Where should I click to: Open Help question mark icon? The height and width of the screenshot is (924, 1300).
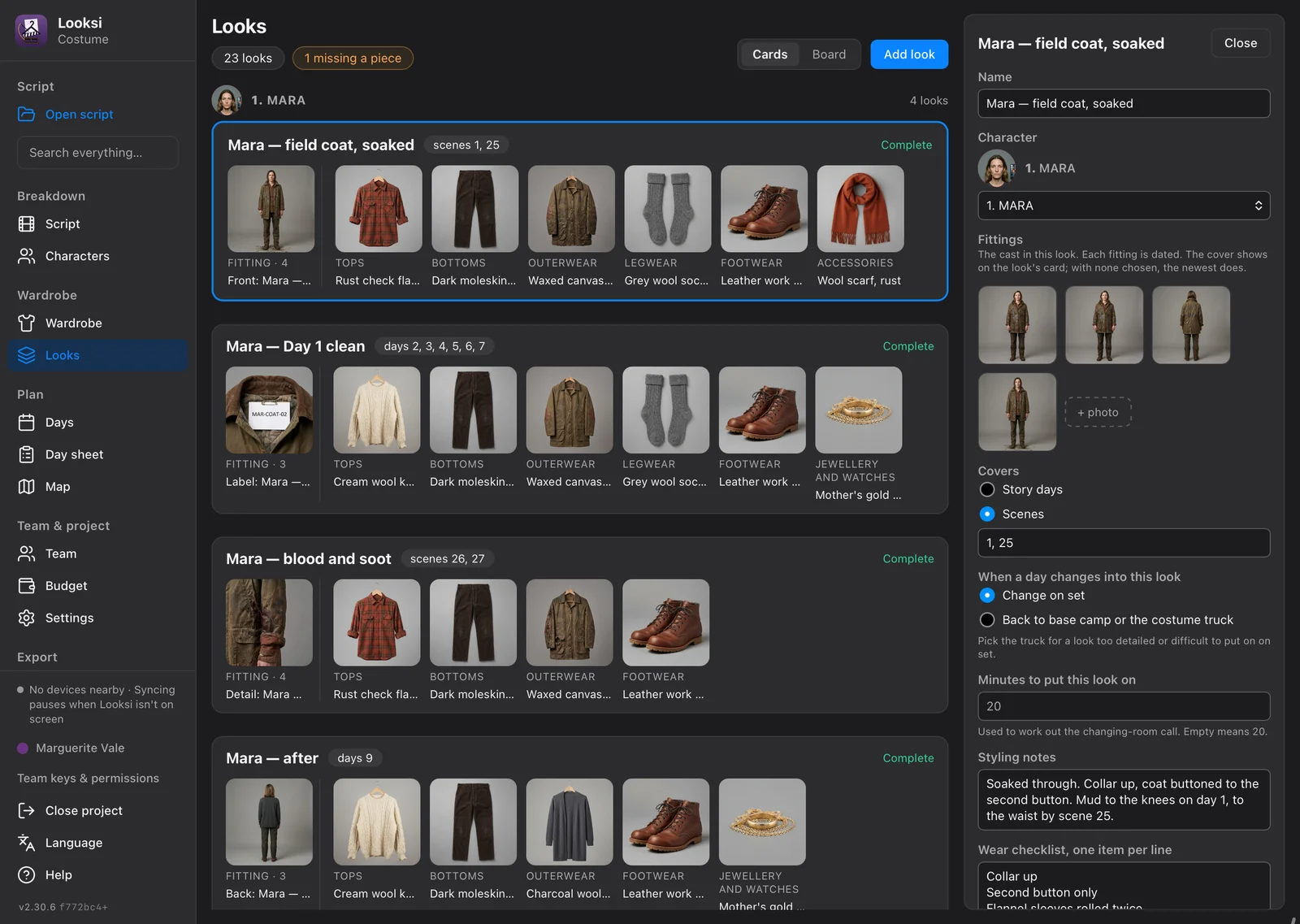tap(27, 875)
